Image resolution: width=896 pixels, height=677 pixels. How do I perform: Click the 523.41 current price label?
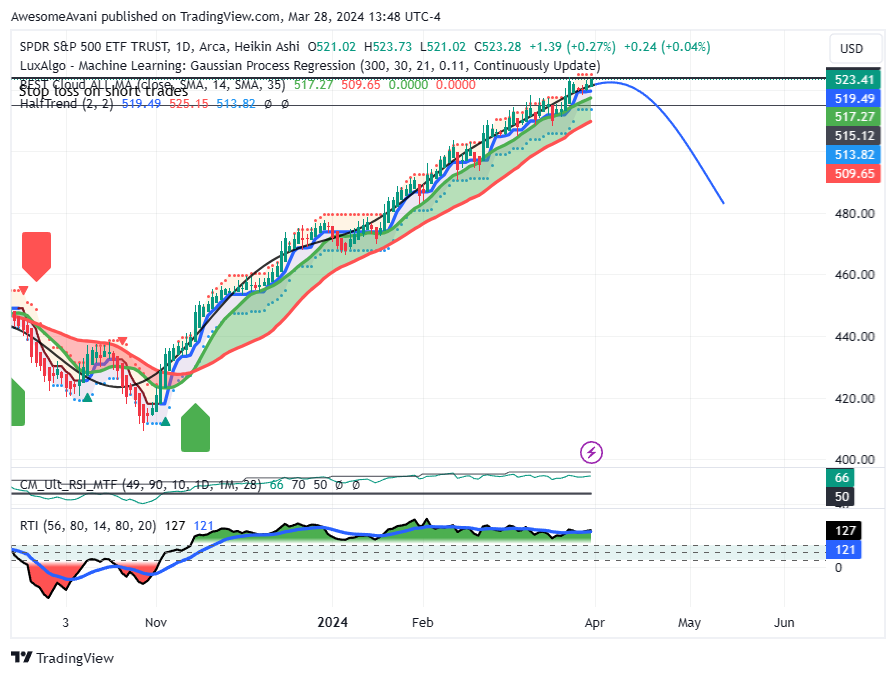[x=854, y=79]
